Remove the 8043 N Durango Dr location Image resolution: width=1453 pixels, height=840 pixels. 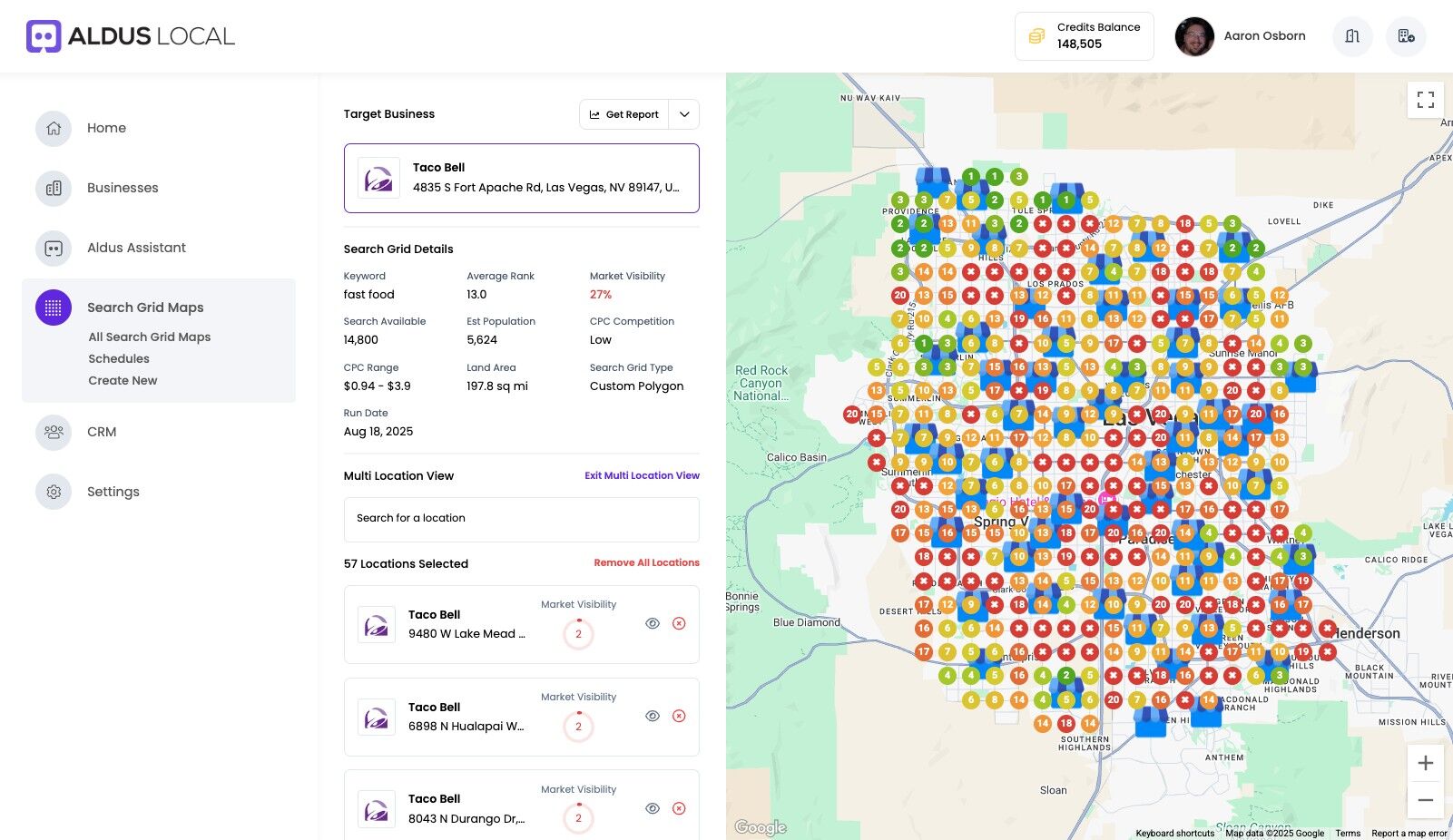click(x=679, y=808)
